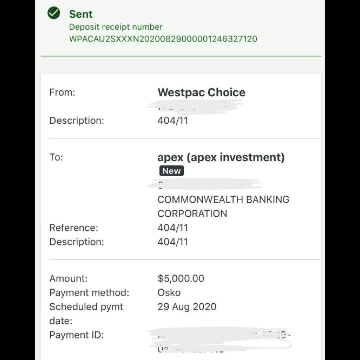
Task: Click the apex (apex investment) payee name
Action: (x=221, y=157)
